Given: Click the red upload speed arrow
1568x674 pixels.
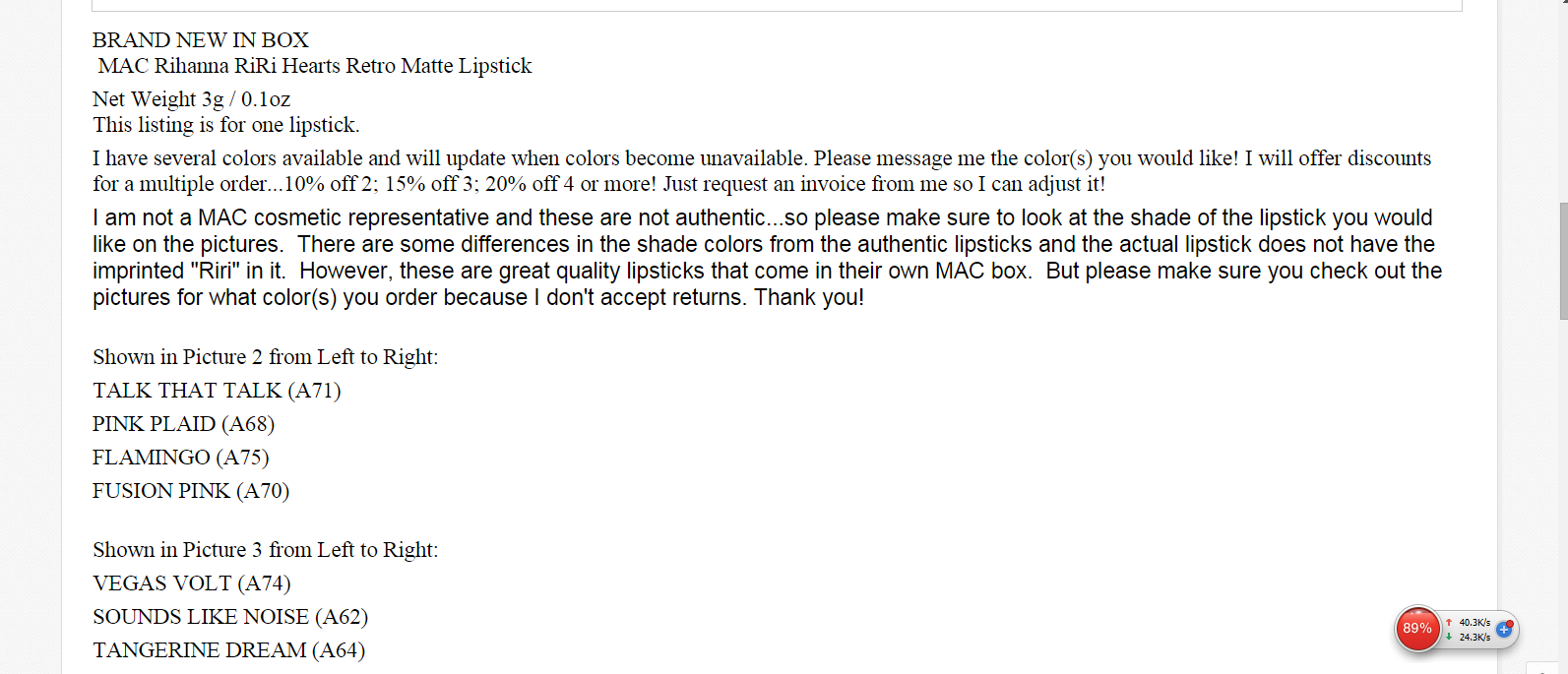Looking at the screenshot, I should click(1449, 623).
